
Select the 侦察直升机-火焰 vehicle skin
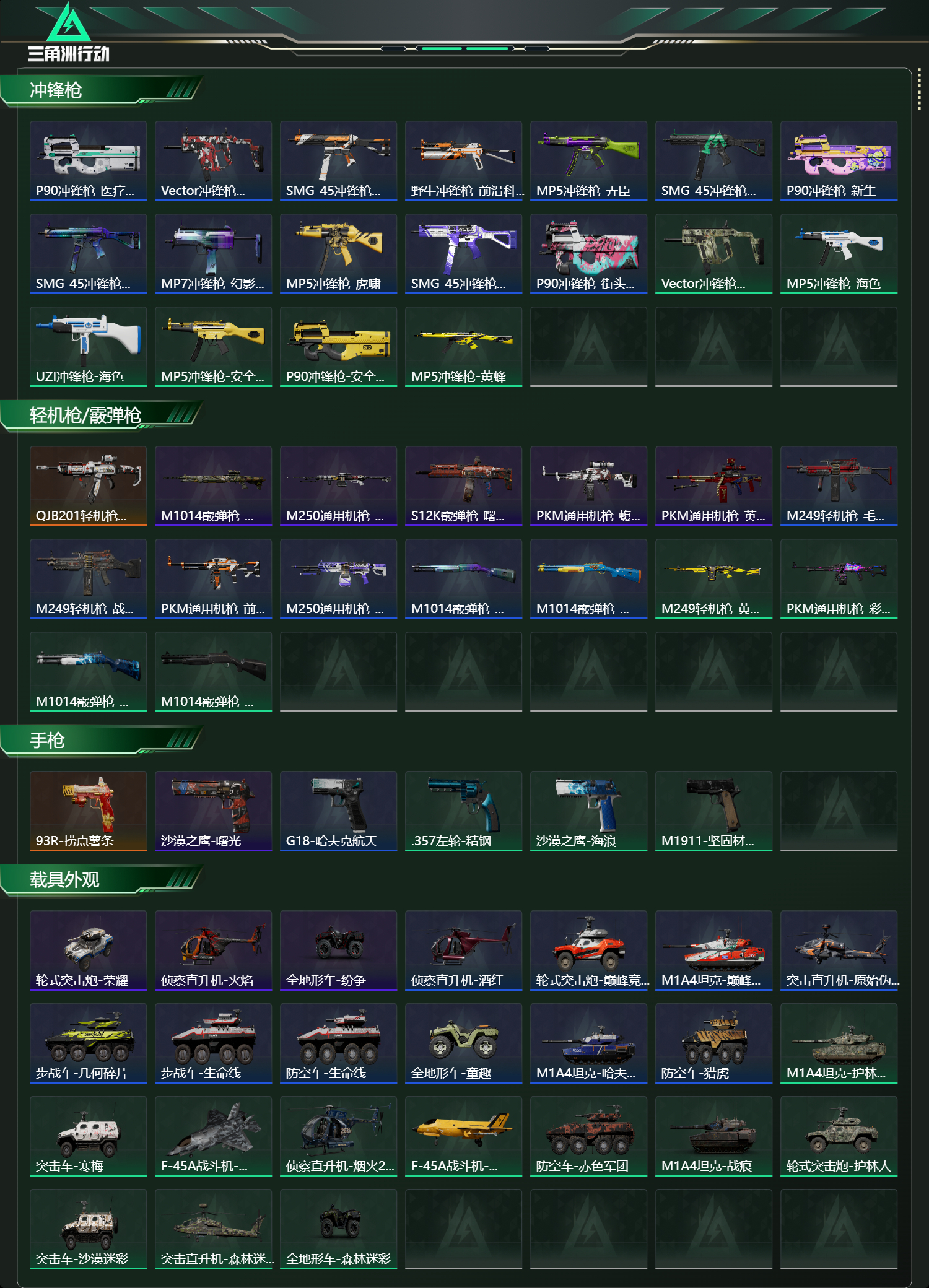point(213,951)
